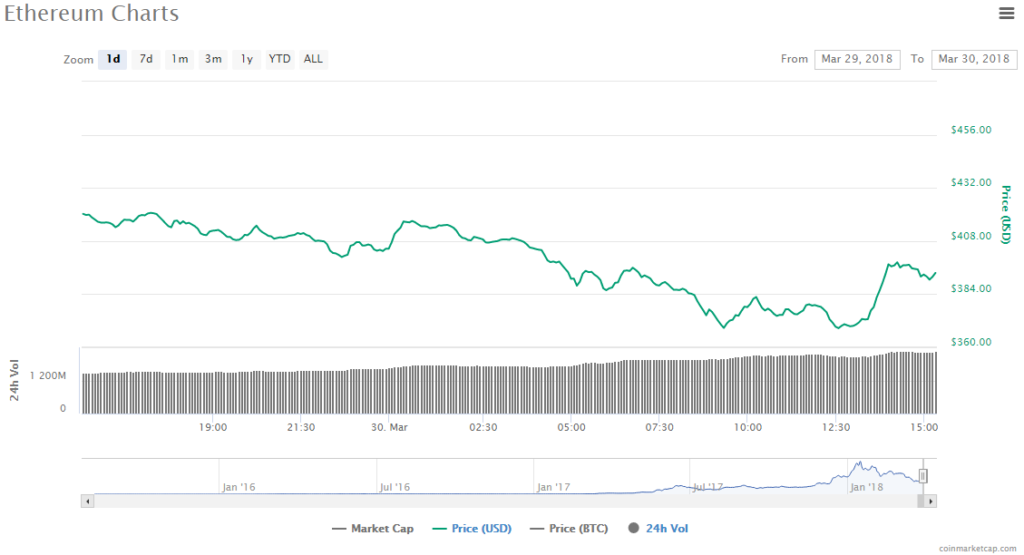Viewport: 1024px width, 555px height.
Task: Show ALL time price history
Action: 313,59
